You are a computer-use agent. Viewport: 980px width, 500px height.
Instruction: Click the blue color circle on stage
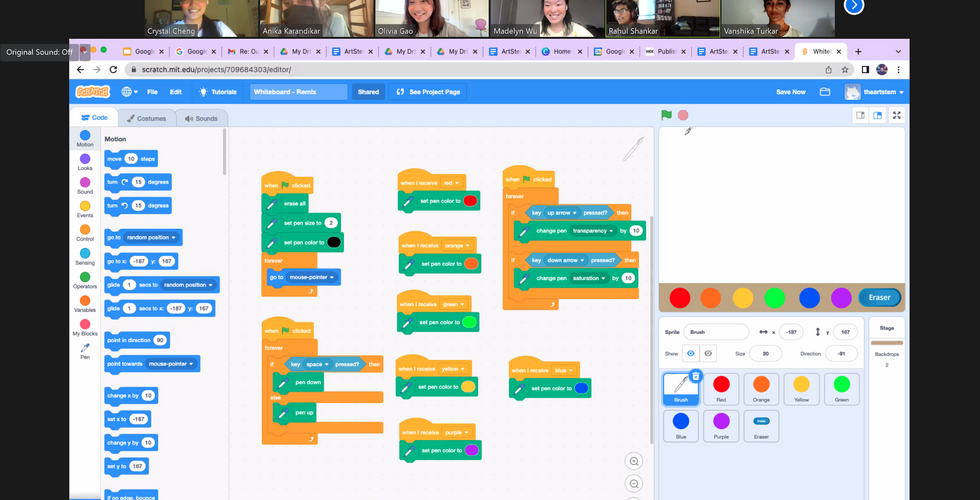tap(809, 298)
